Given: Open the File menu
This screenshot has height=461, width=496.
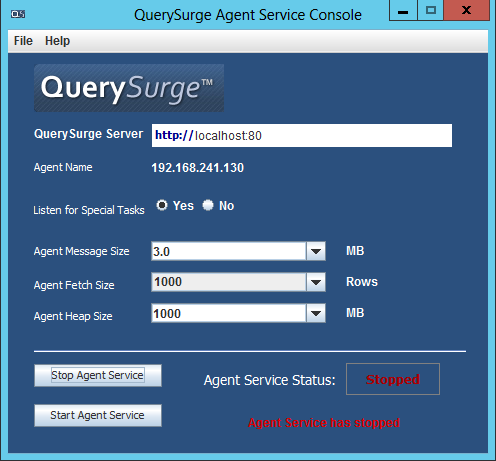Looking at the screenshot, I should click(x=23, y=41).
